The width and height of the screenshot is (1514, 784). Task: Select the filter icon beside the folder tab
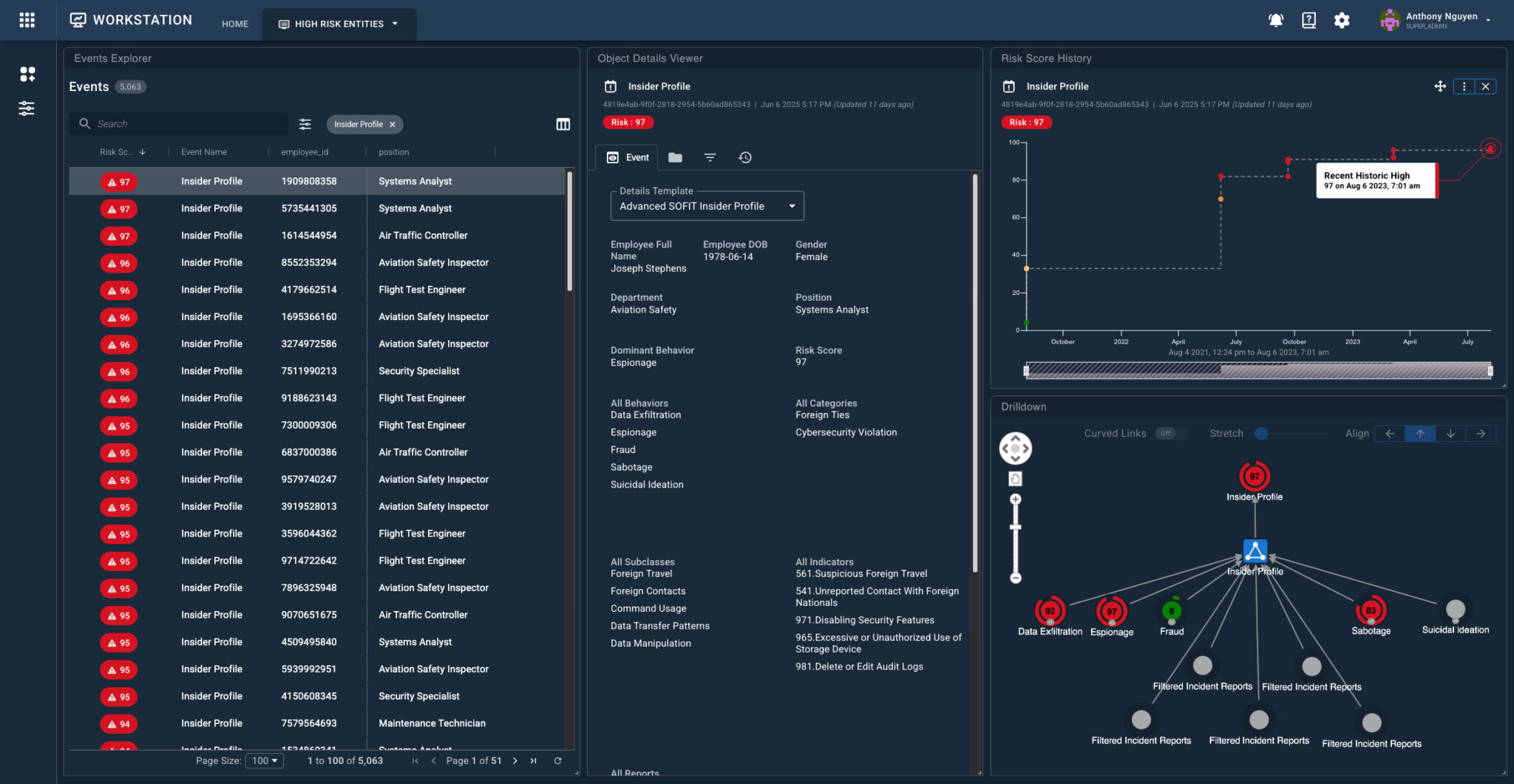click(x=710, y=157)
